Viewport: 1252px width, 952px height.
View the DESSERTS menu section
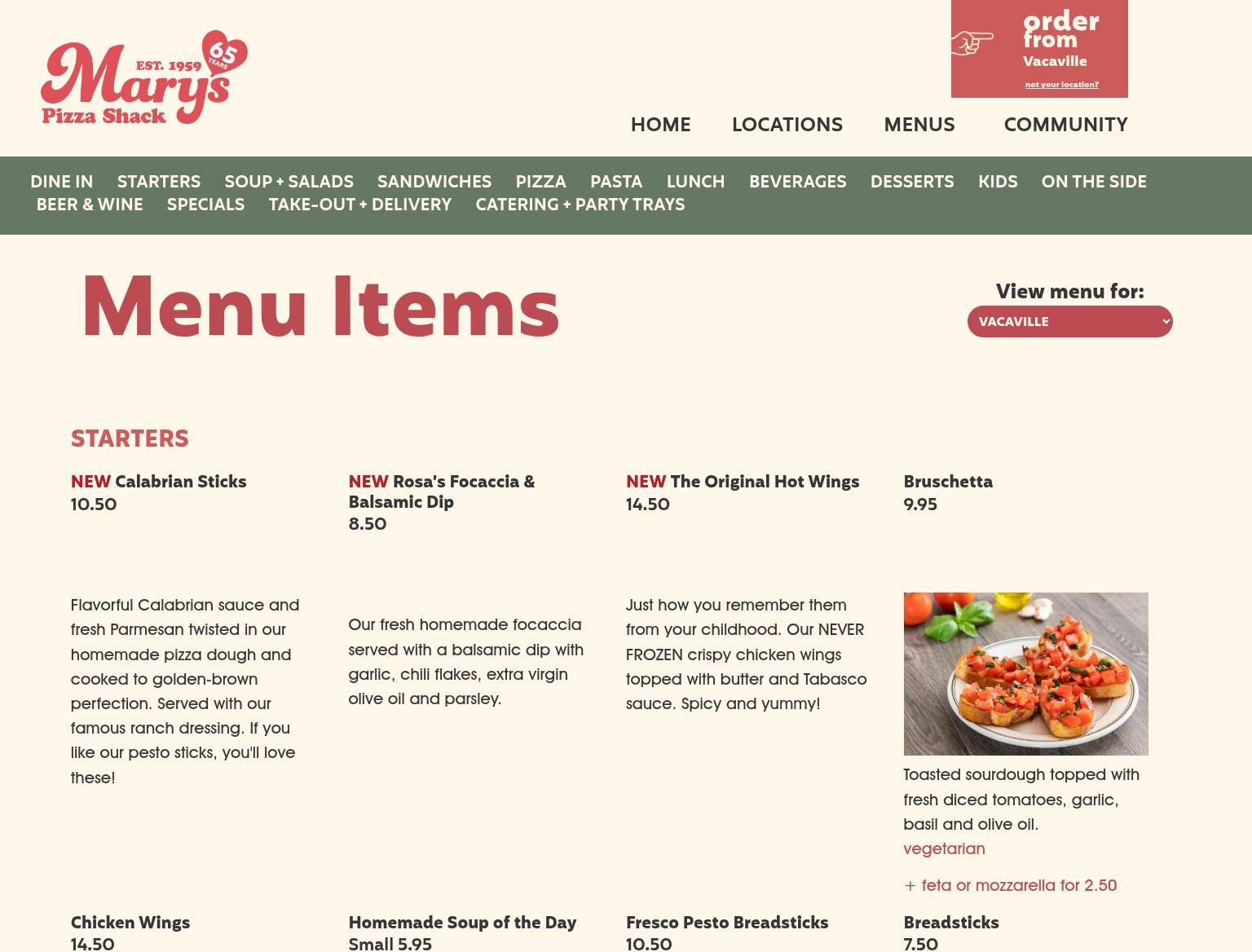(912, 182)
